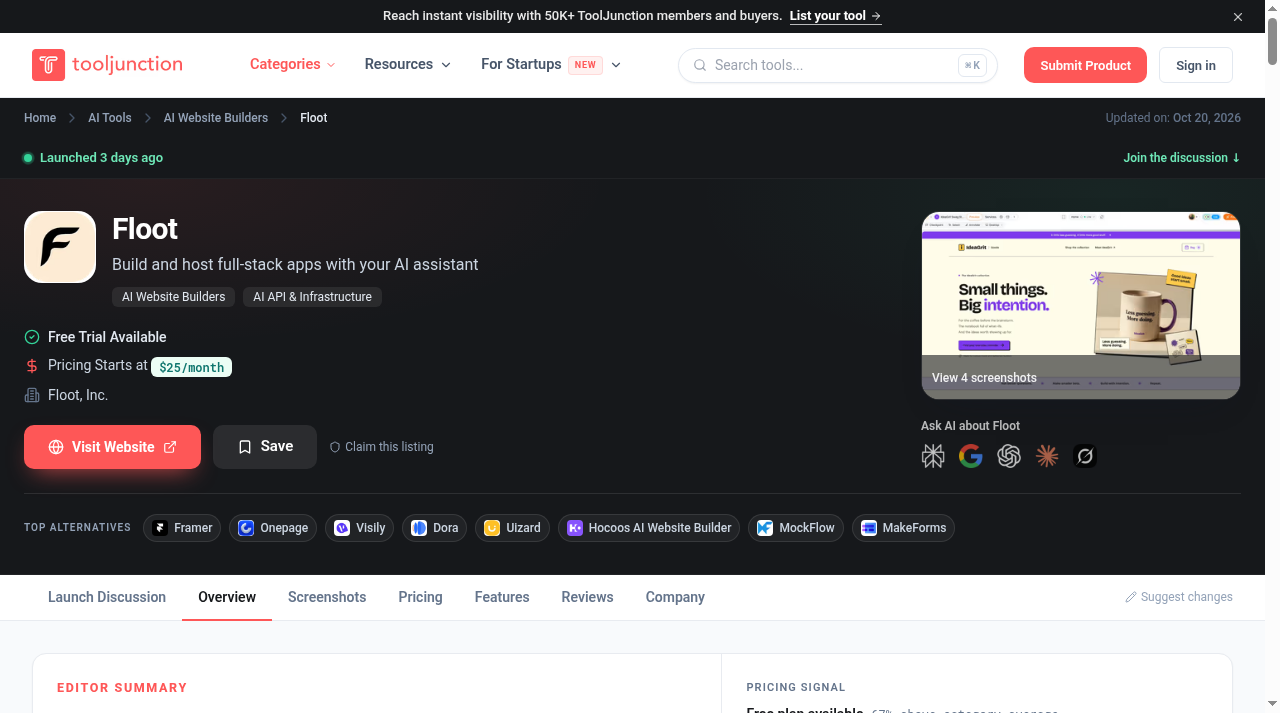Dismiss the top promo banner

(1238, 16)
